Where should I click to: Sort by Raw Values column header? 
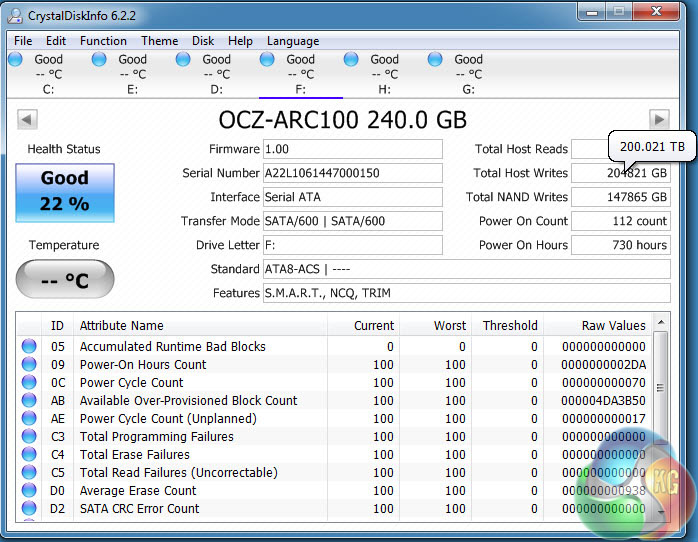(x=613, y=326)
